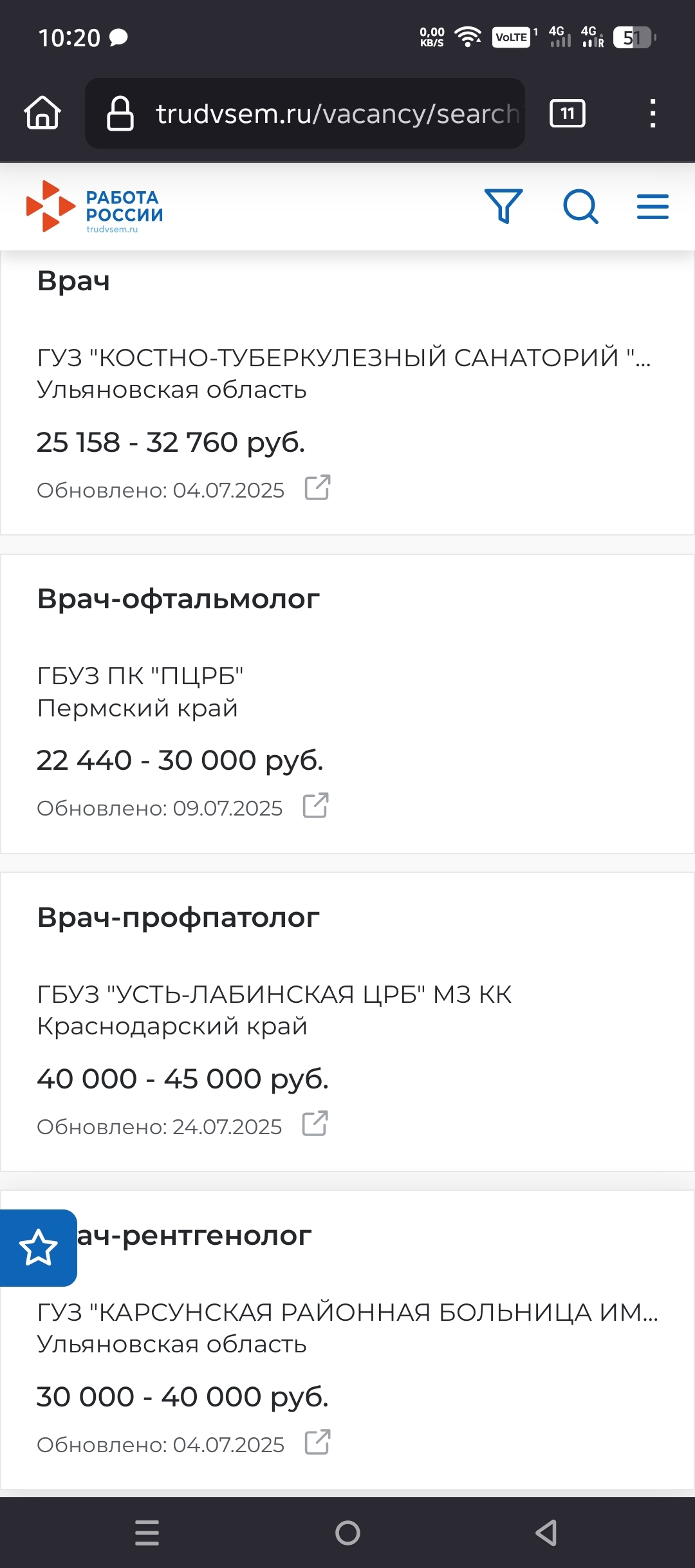
Task: Open the hamburger site menu
Action: coord(653,207)
